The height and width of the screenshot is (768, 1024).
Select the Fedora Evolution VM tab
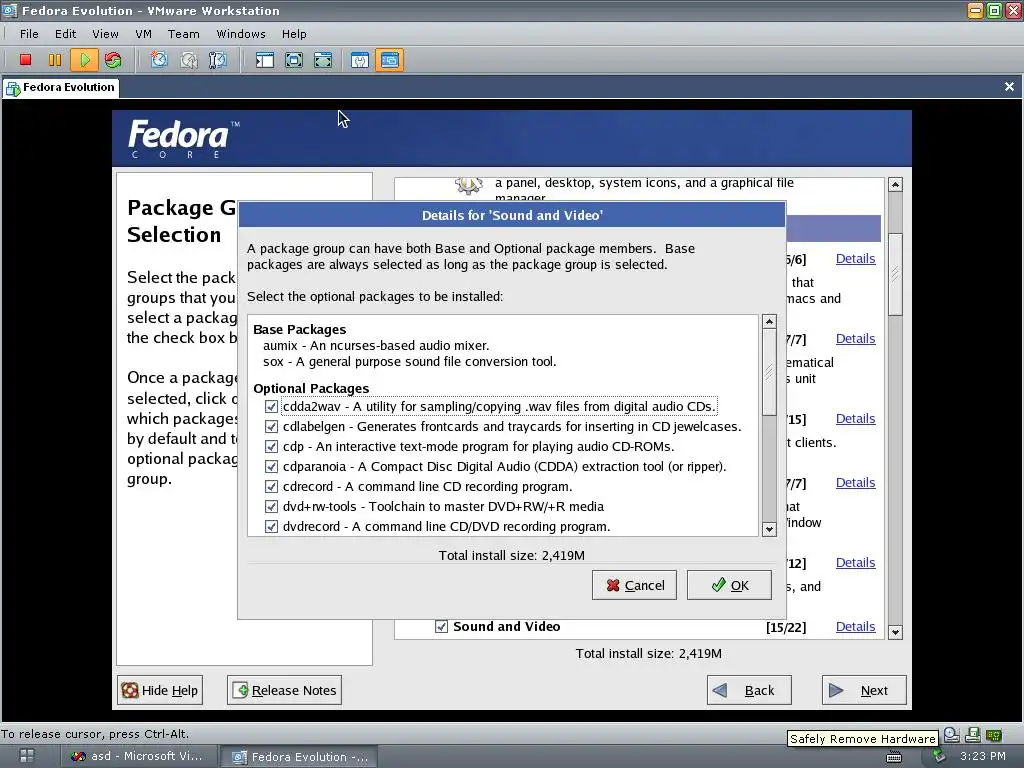(x=61, y=88)
